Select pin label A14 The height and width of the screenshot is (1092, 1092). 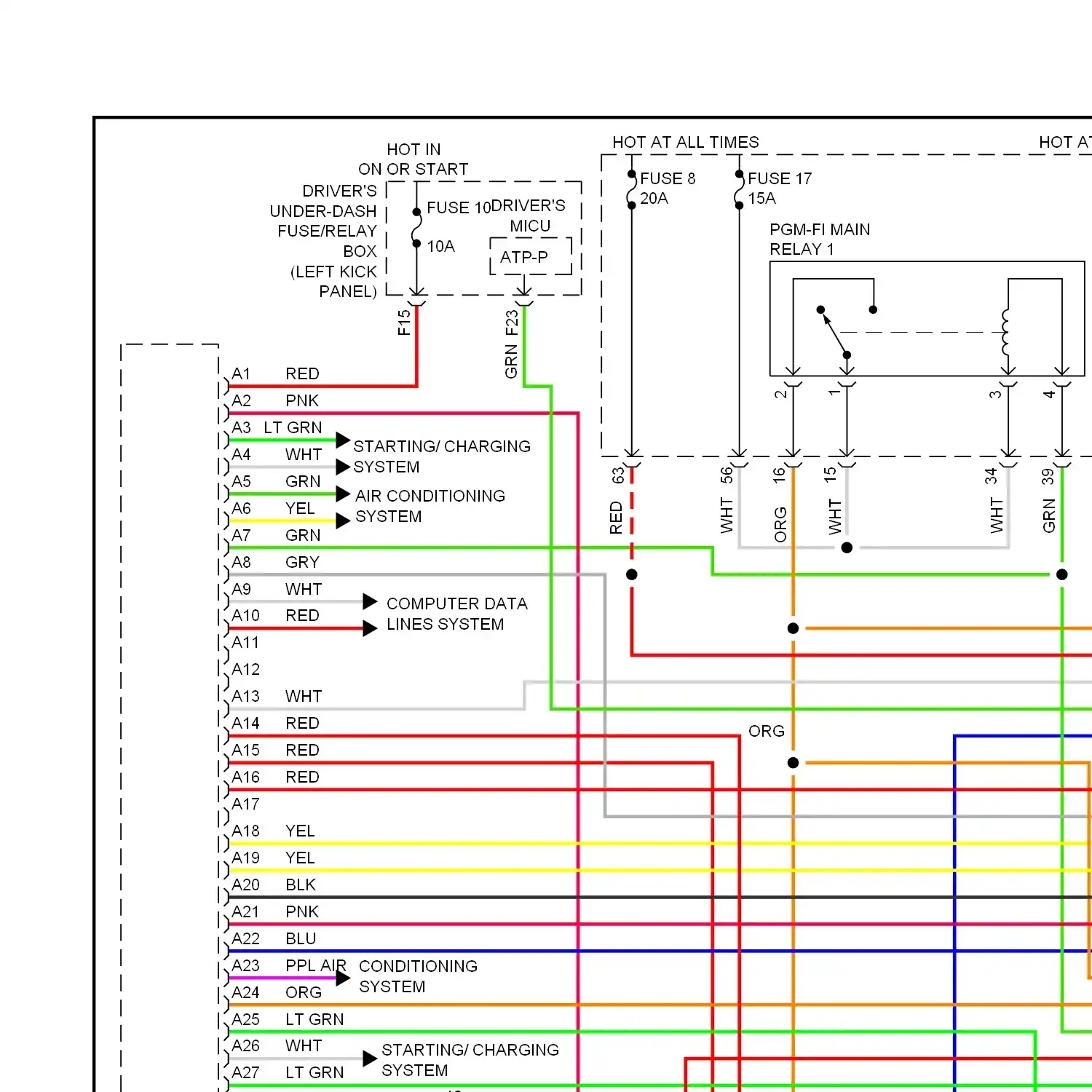[x=245, y=723]
